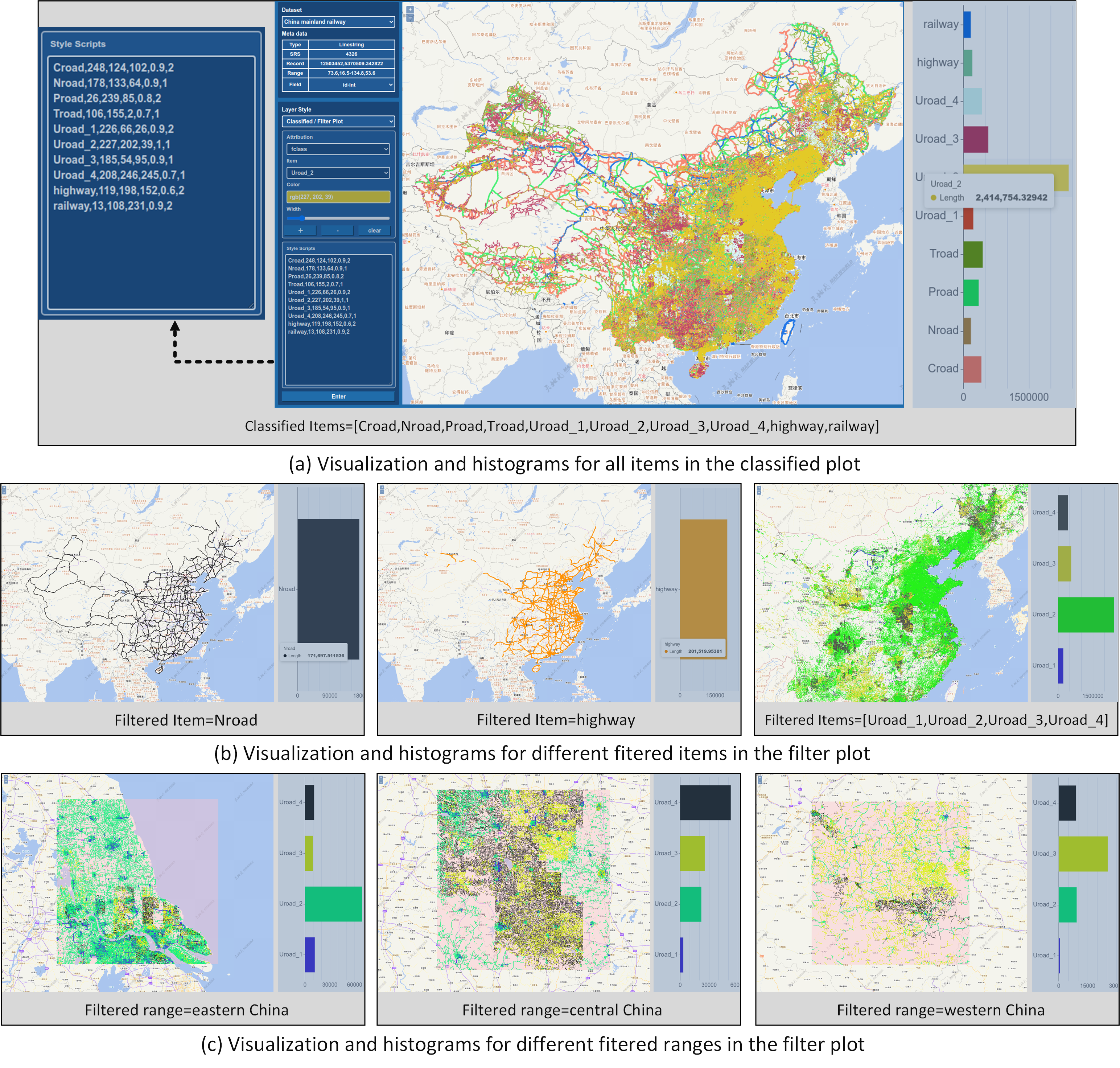The width and height of the screenshot is (1120, 1068).
Task: Click the '+' add style button
Action: point(300,231)
